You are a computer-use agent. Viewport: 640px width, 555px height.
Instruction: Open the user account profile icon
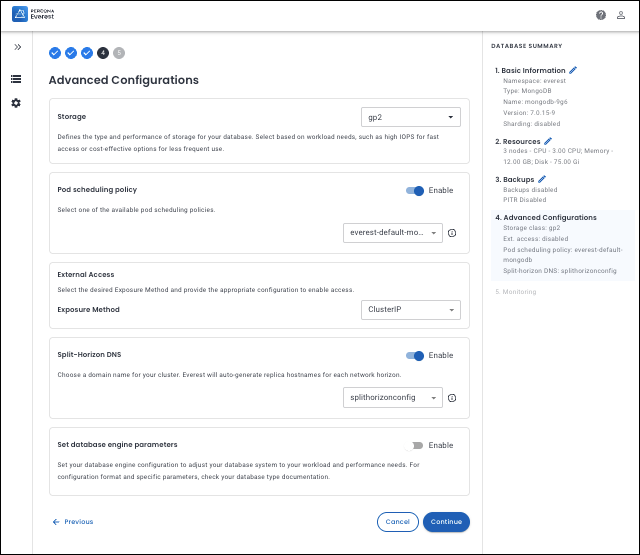(x=620, y=15)
